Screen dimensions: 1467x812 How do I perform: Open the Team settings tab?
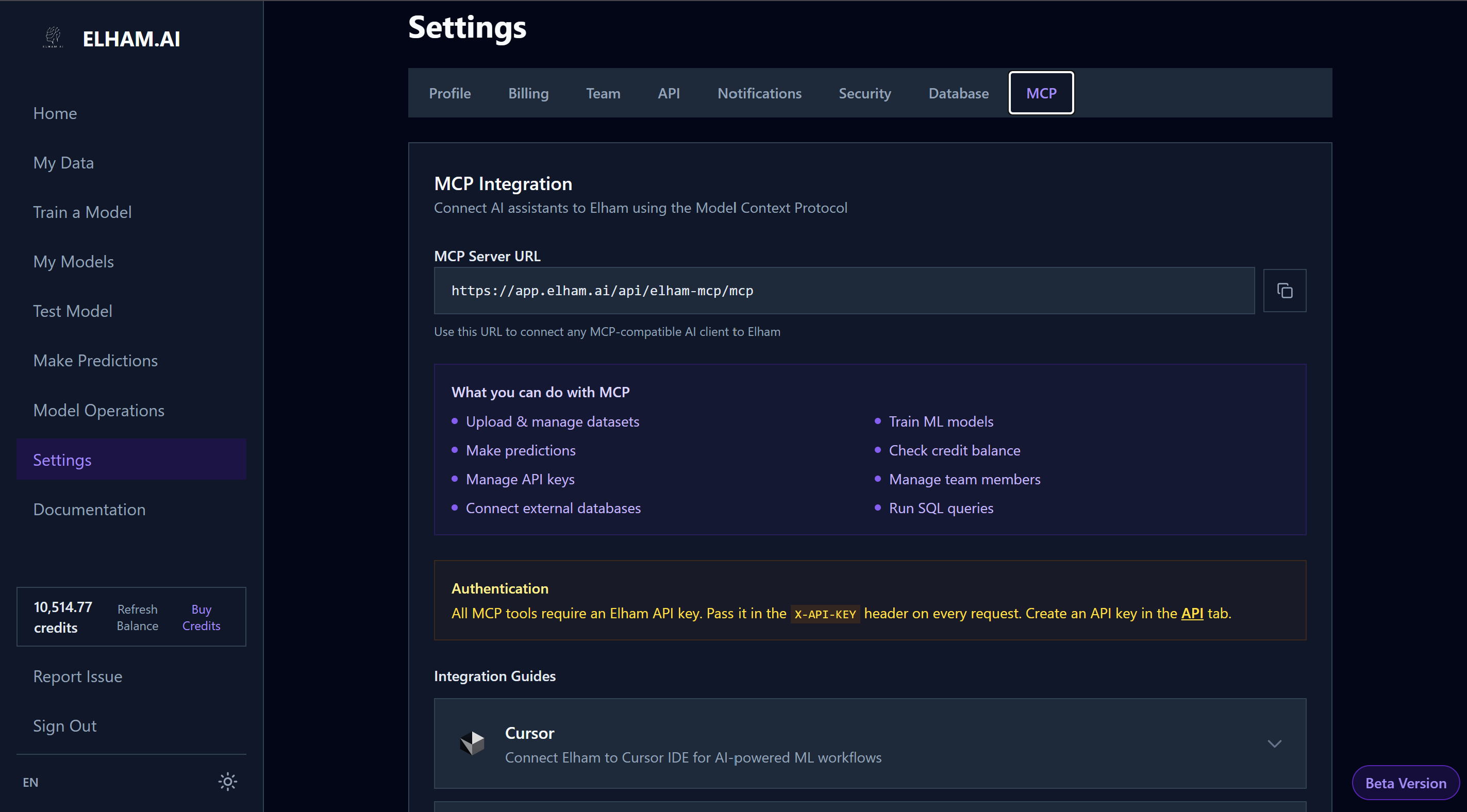pos(603,93)
